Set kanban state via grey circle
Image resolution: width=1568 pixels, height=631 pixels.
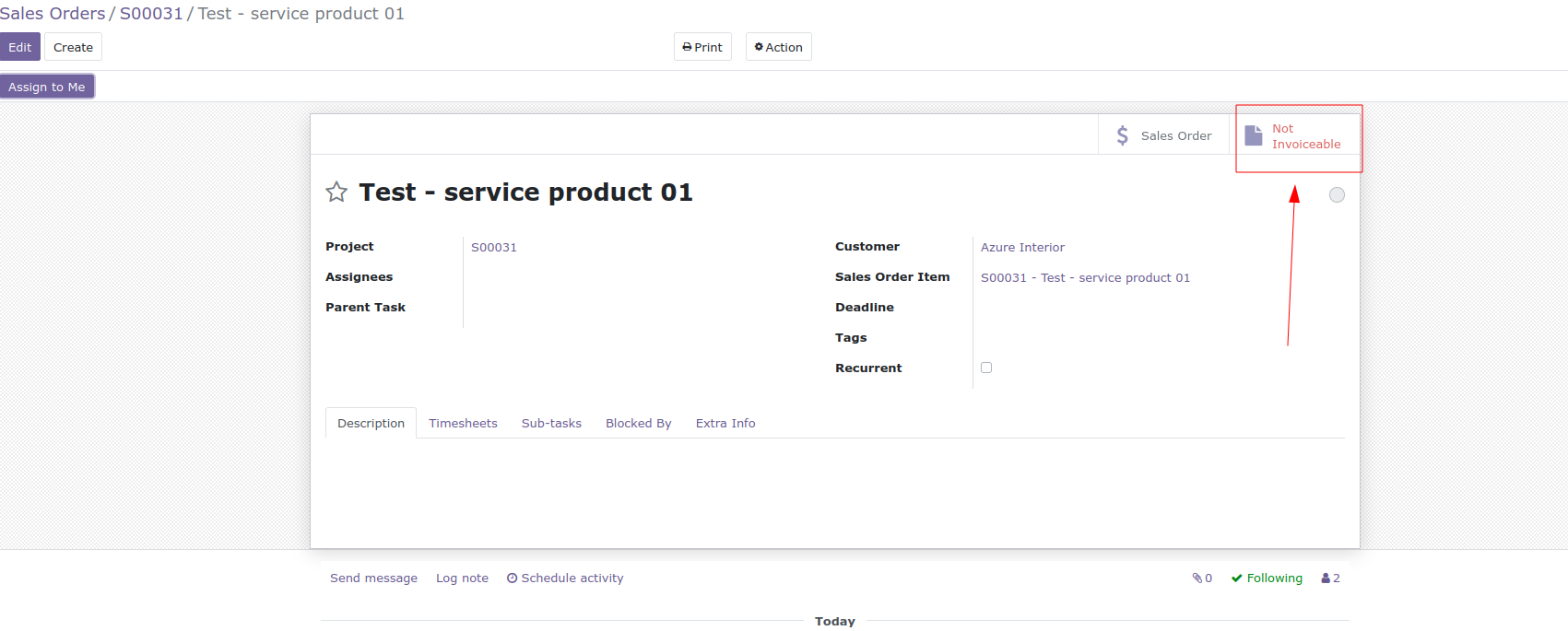tap(1337, 194)
